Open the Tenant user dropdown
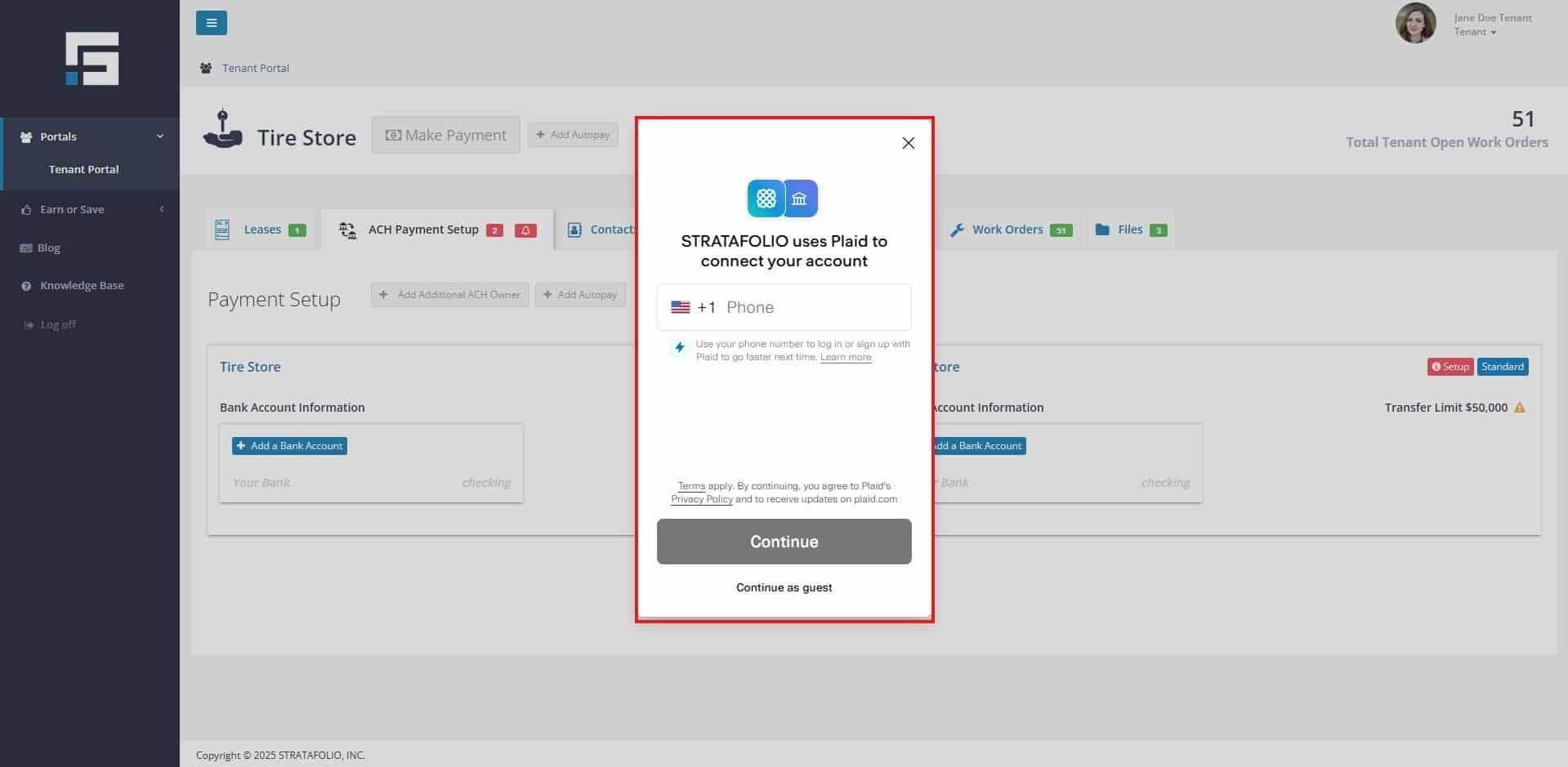The width and height of the screenshot is (1568, 767). click(1475, 32)
